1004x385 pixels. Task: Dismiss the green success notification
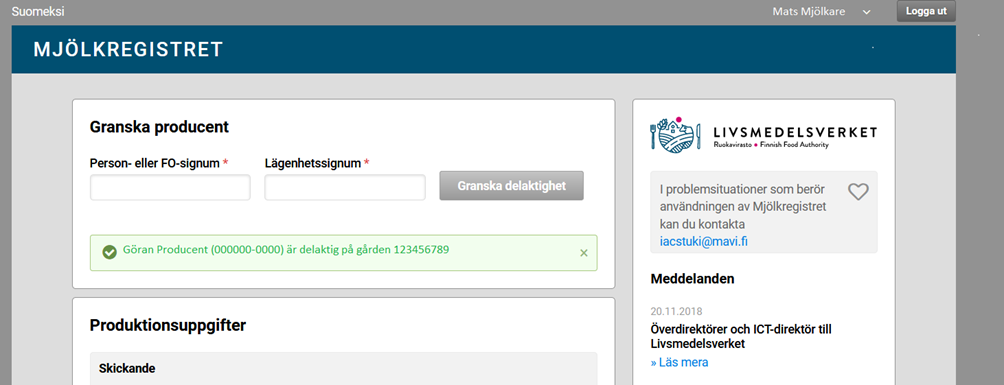tap(583, 253)
